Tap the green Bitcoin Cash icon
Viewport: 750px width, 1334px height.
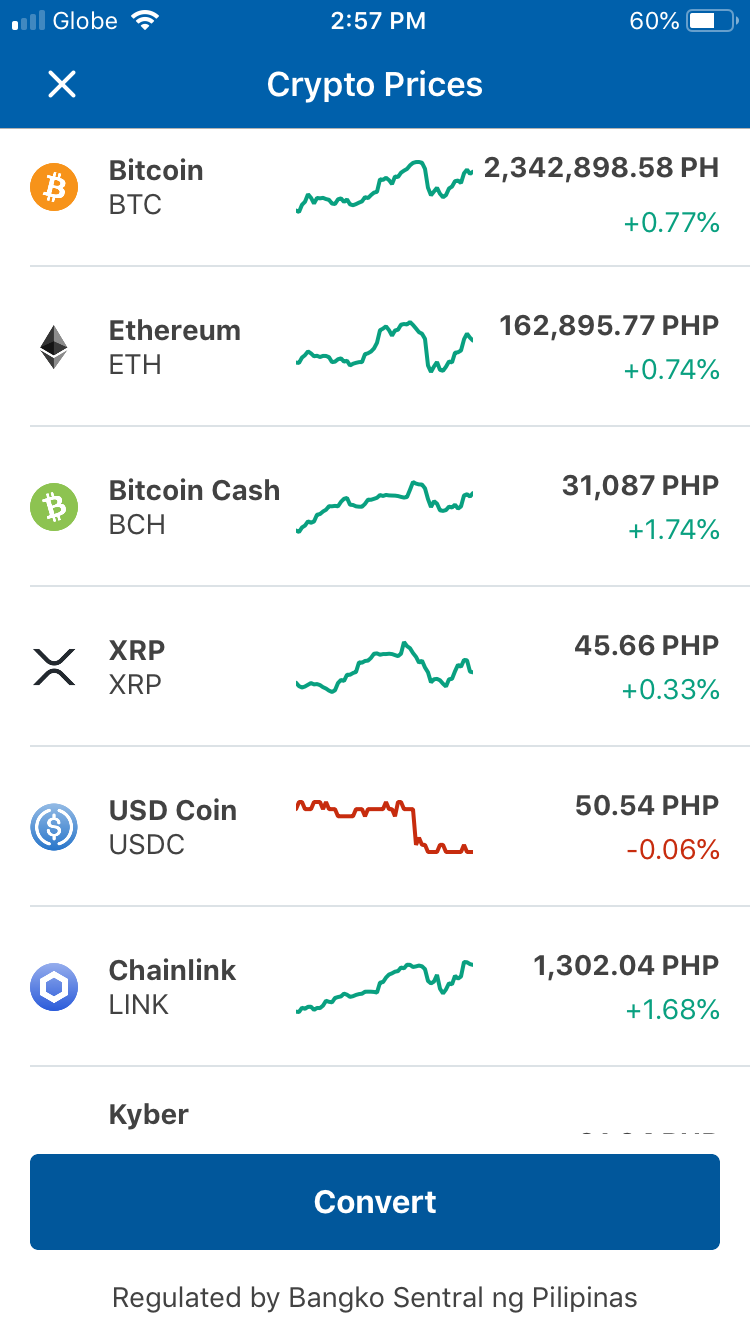click(x=54, y=507)
